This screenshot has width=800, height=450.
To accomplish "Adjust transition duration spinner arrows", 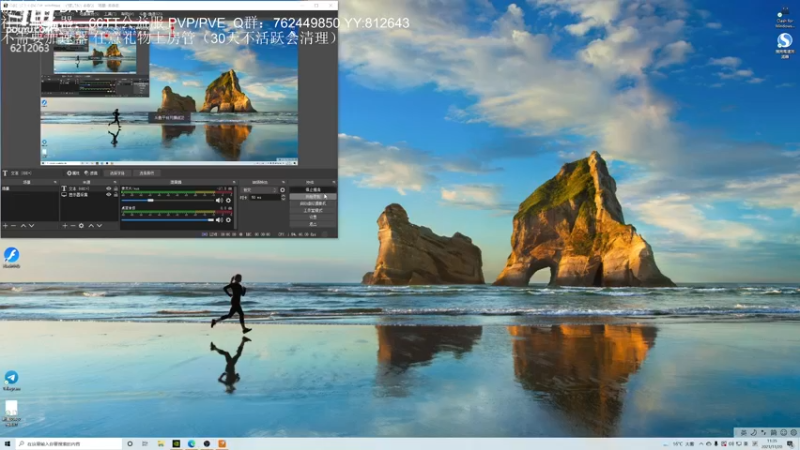I will pyautogui.click(x=284, y=197).
